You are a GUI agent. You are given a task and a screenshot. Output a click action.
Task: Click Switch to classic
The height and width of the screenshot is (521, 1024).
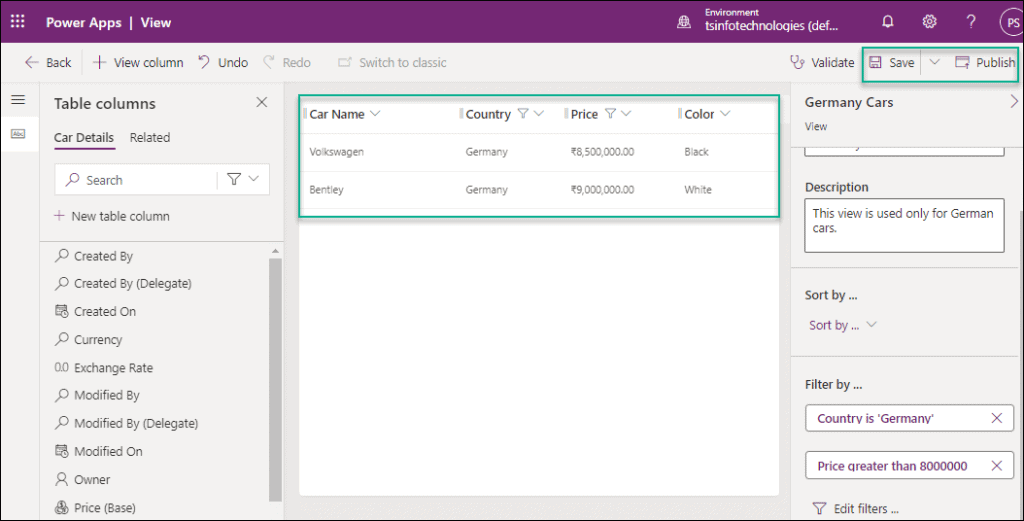[392, 63]
